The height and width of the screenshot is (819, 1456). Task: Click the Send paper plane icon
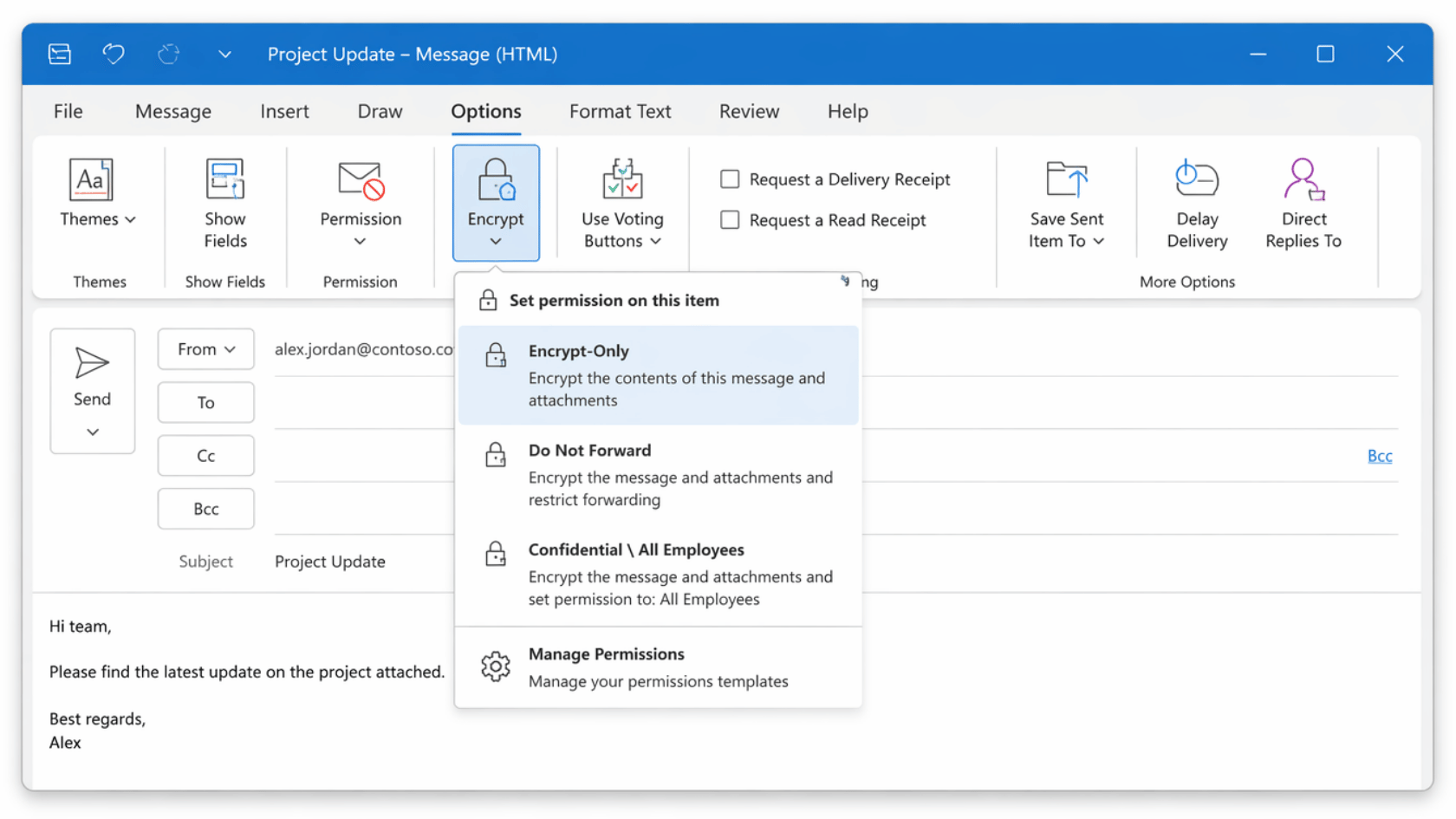(x=92, y=362)
